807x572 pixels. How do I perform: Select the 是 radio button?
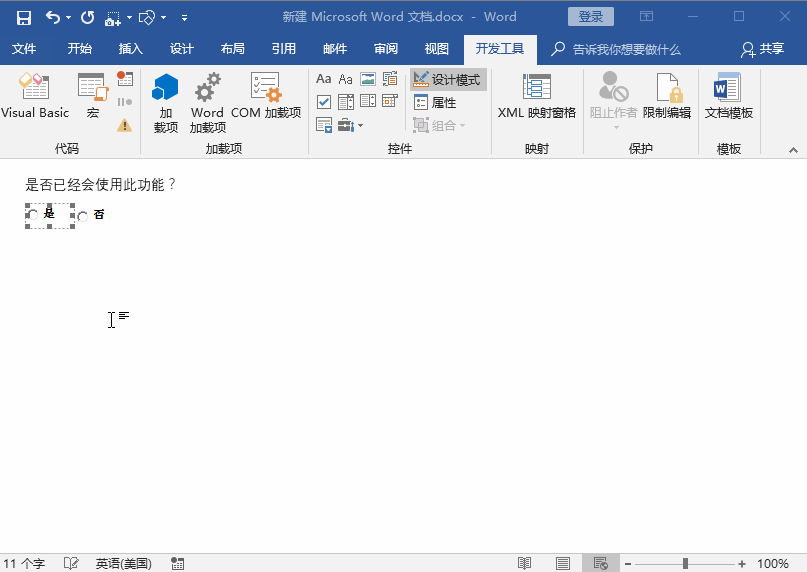[x=34, y=214]
